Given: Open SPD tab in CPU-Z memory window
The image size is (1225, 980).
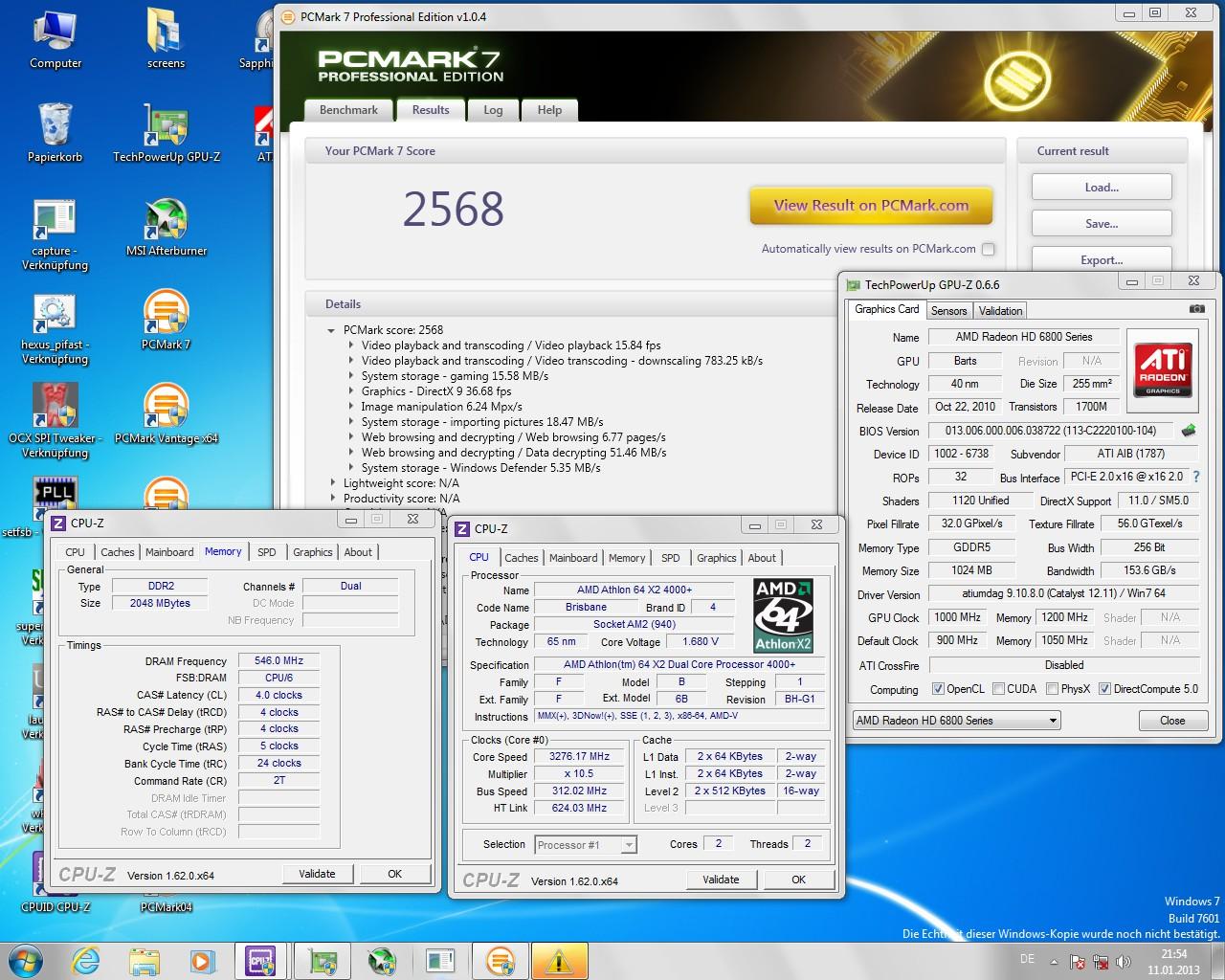Looking at the screenshot, I should tap(267, 552).
